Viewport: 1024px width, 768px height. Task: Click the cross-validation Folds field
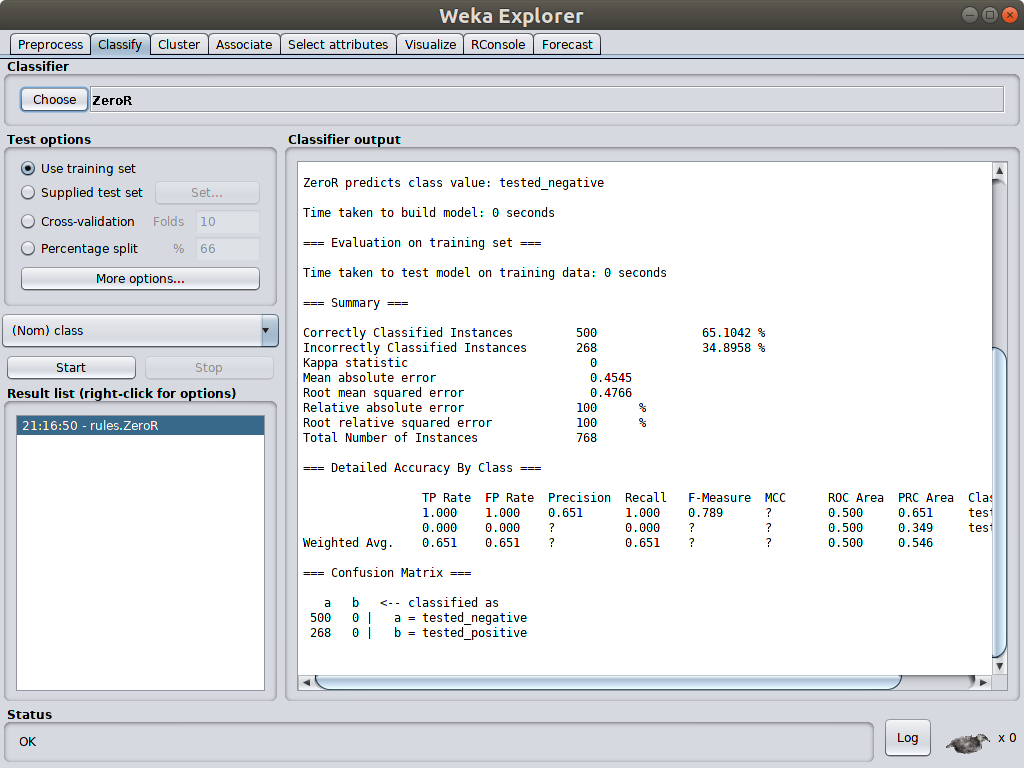[227, 221]
